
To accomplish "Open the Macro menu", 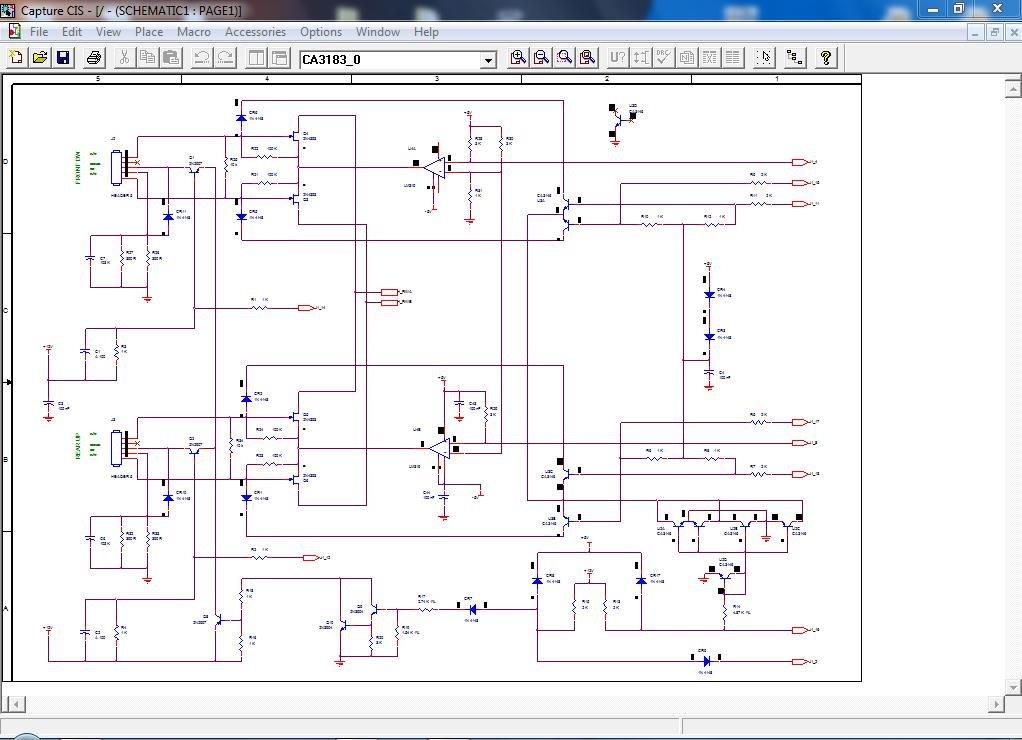I will (x=194, y=32).
